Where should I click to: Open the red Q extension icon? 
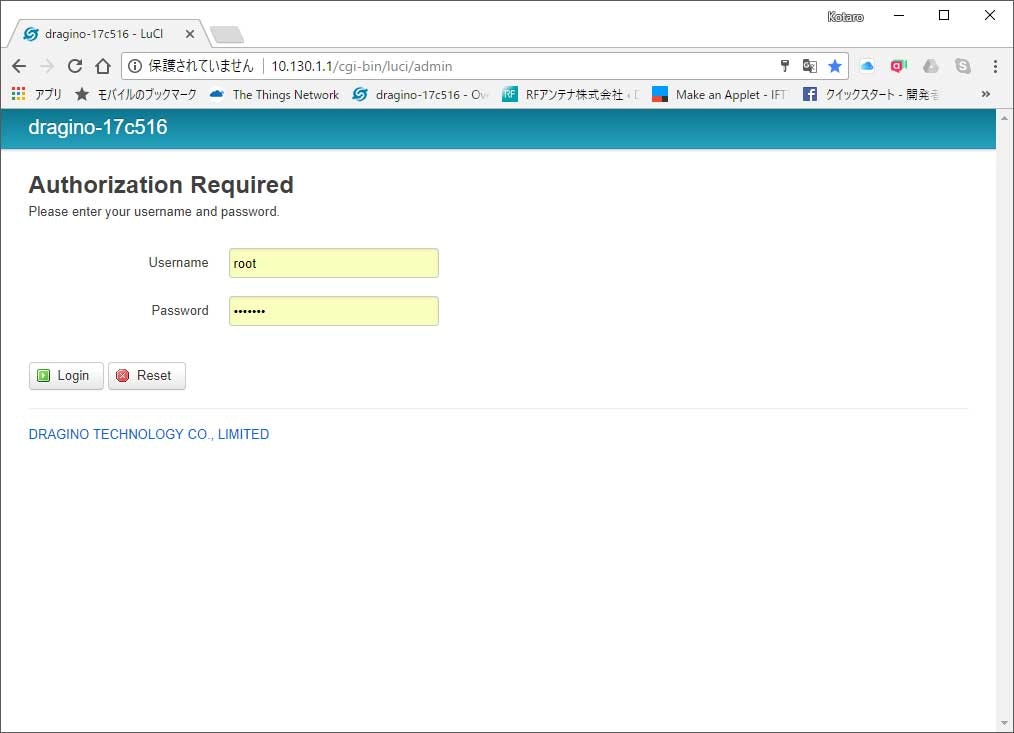899,66
